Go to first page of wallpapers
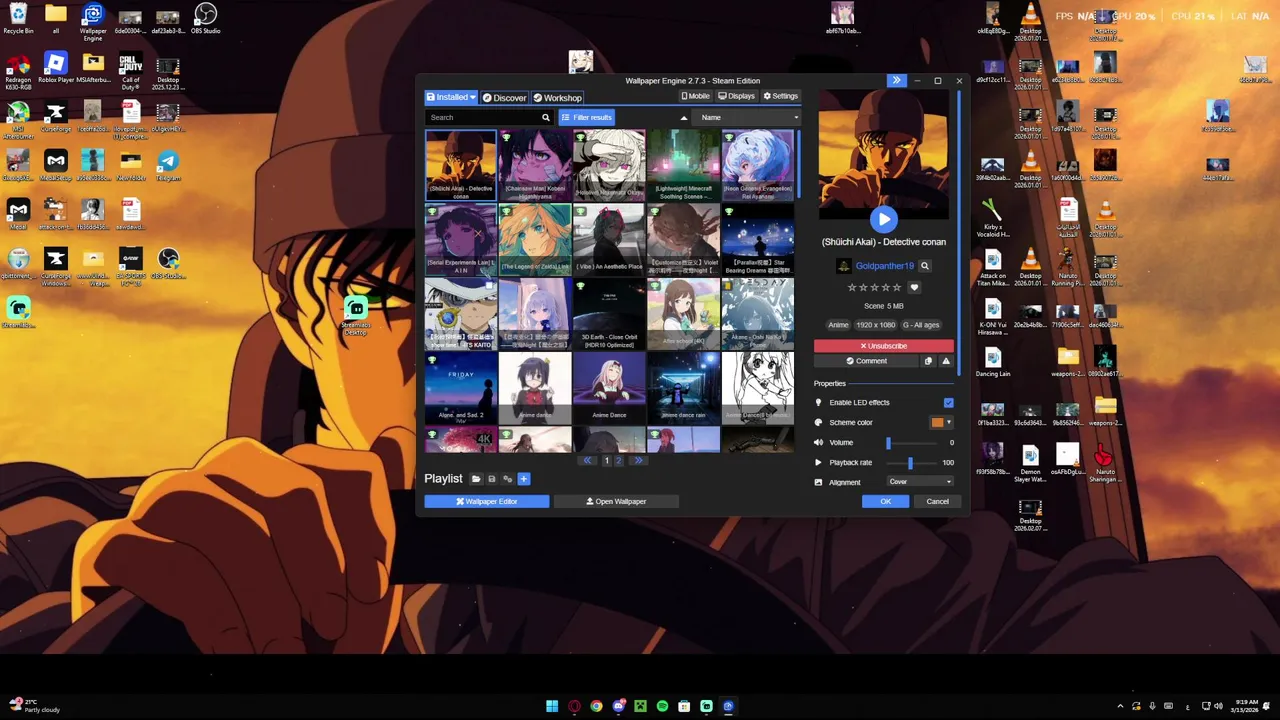Image resolution: width=1280 pixels, height=720 pixels. (x=588, y=460)
